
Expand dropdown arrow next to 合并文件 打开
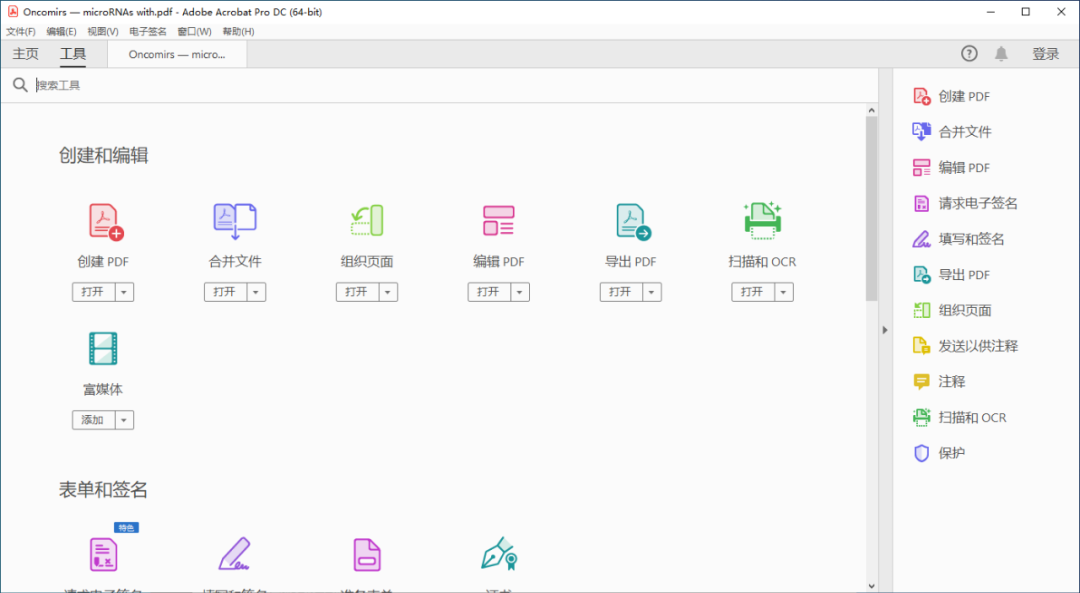click(256, 292)
